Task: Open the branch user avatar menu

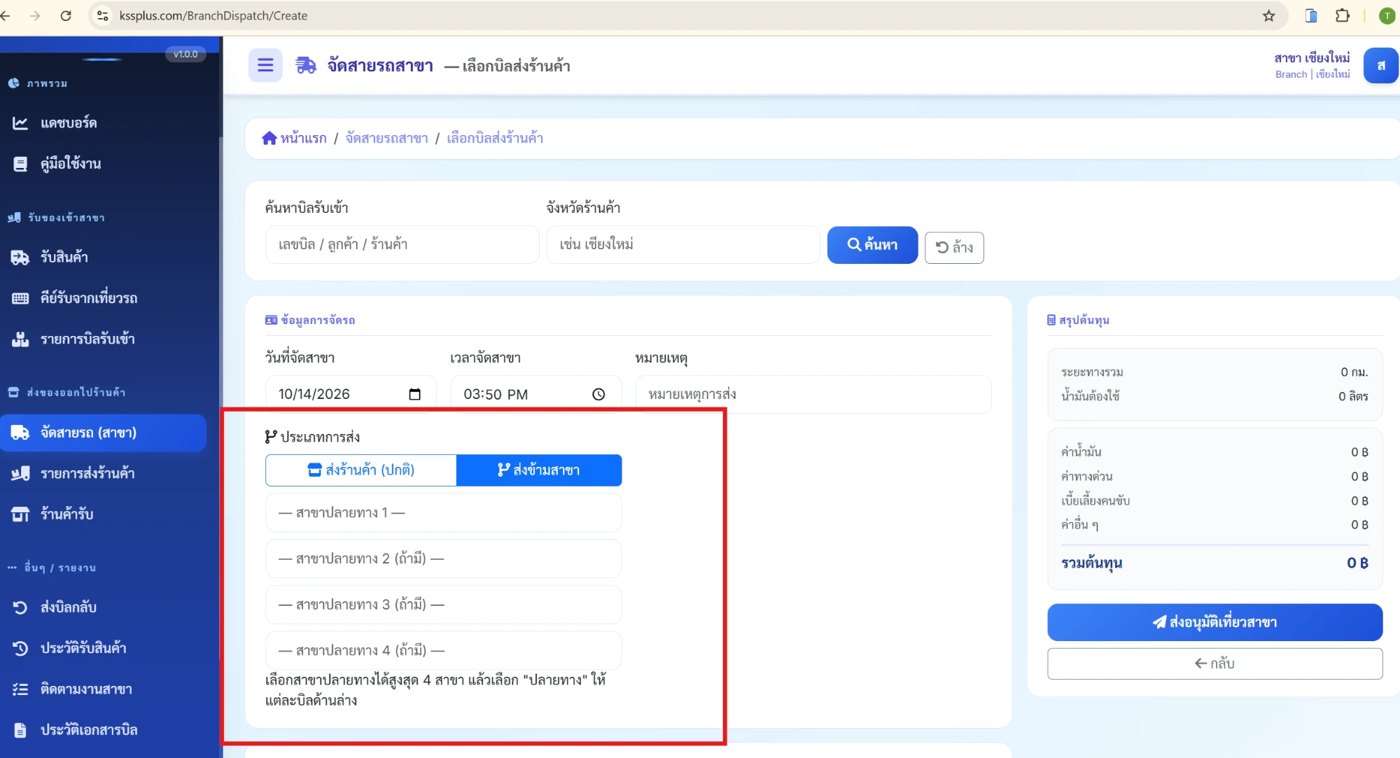Action: [x=1381, y=65]
